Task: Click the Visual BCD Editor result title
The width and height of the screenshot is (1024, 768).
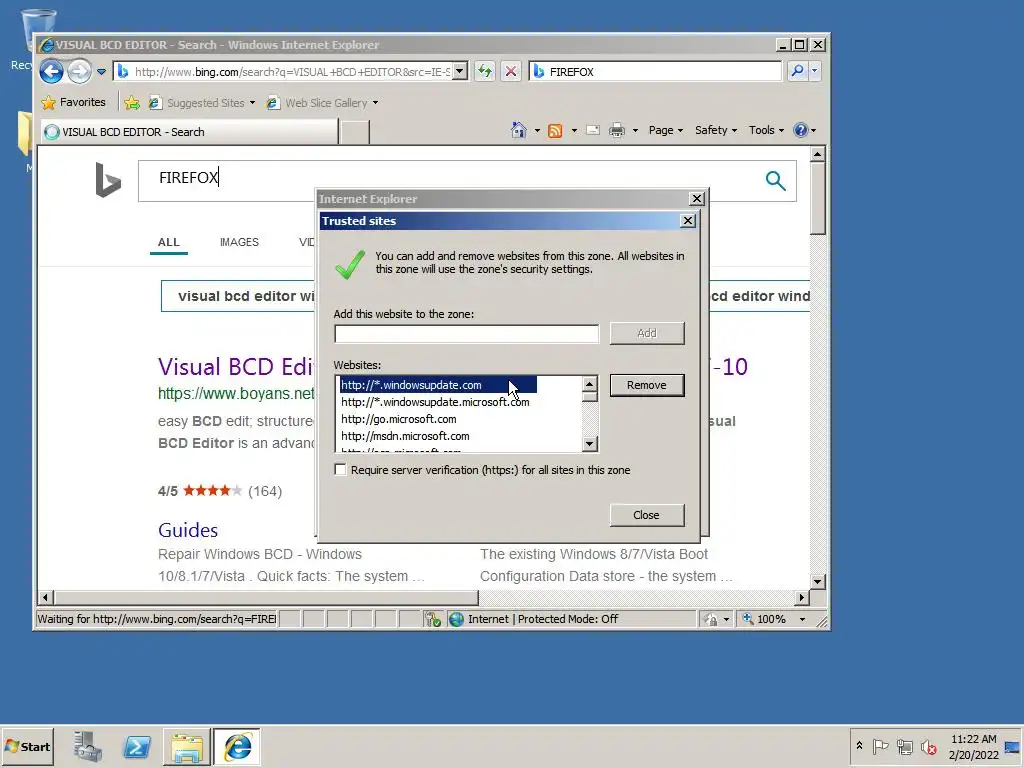Action: 236,367
